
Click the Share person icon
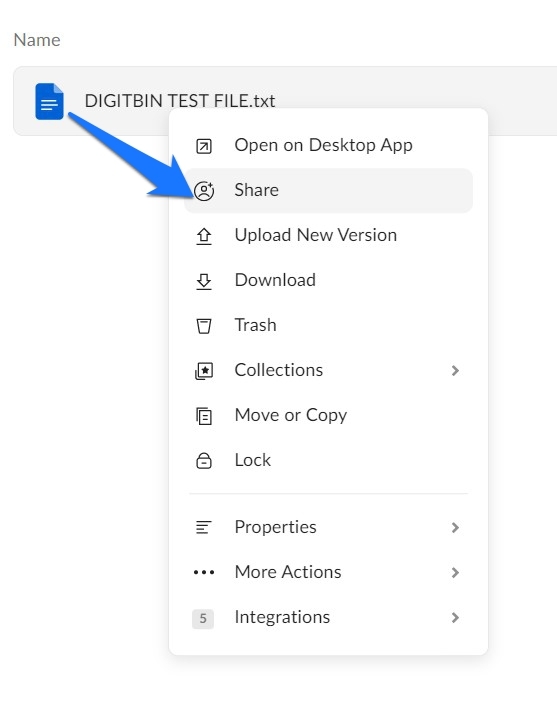coord(204,191)
